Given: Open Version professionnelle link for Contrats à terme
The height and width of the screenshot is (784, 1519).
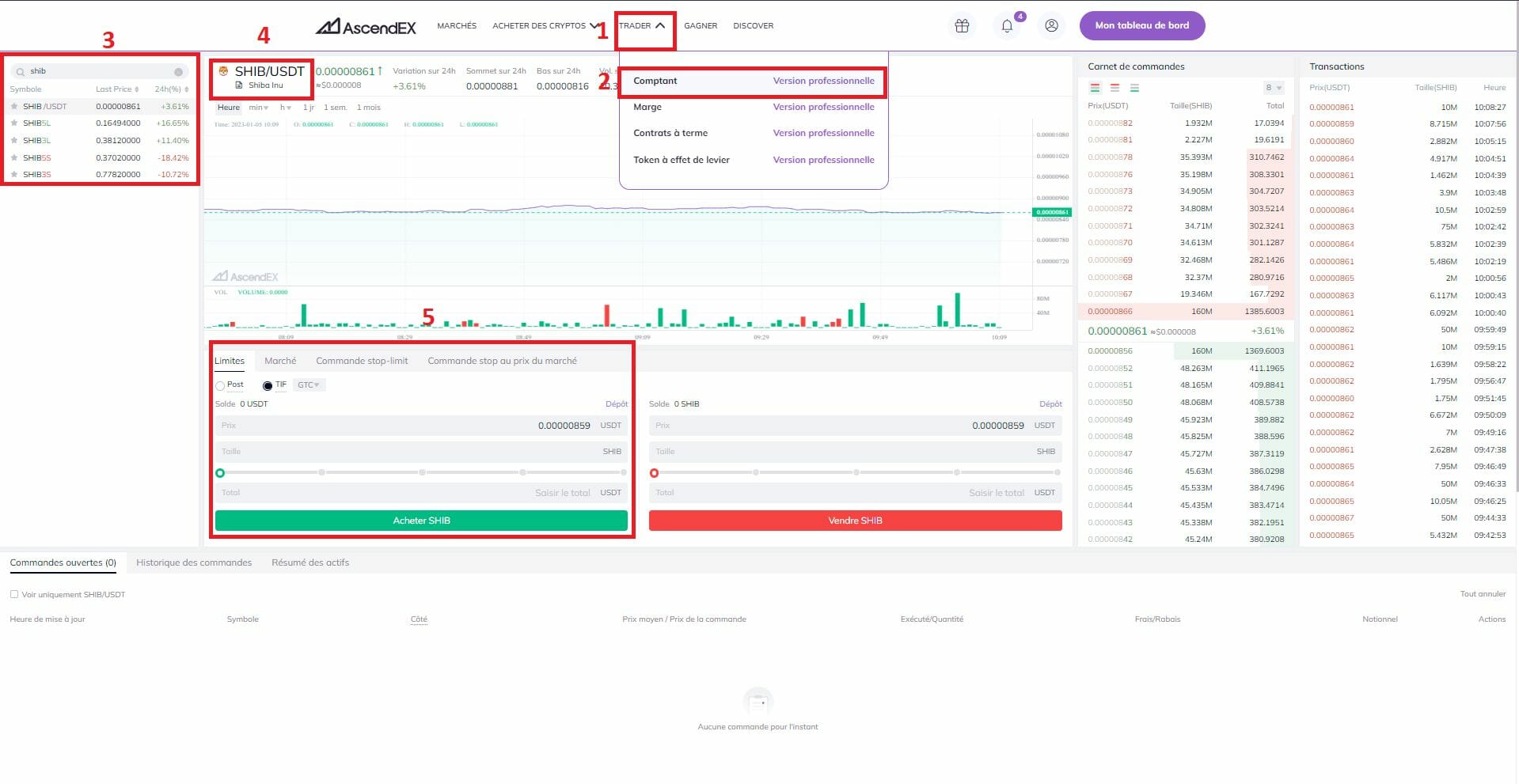Looking at the screenshot, I should click(x=824, y=133).
